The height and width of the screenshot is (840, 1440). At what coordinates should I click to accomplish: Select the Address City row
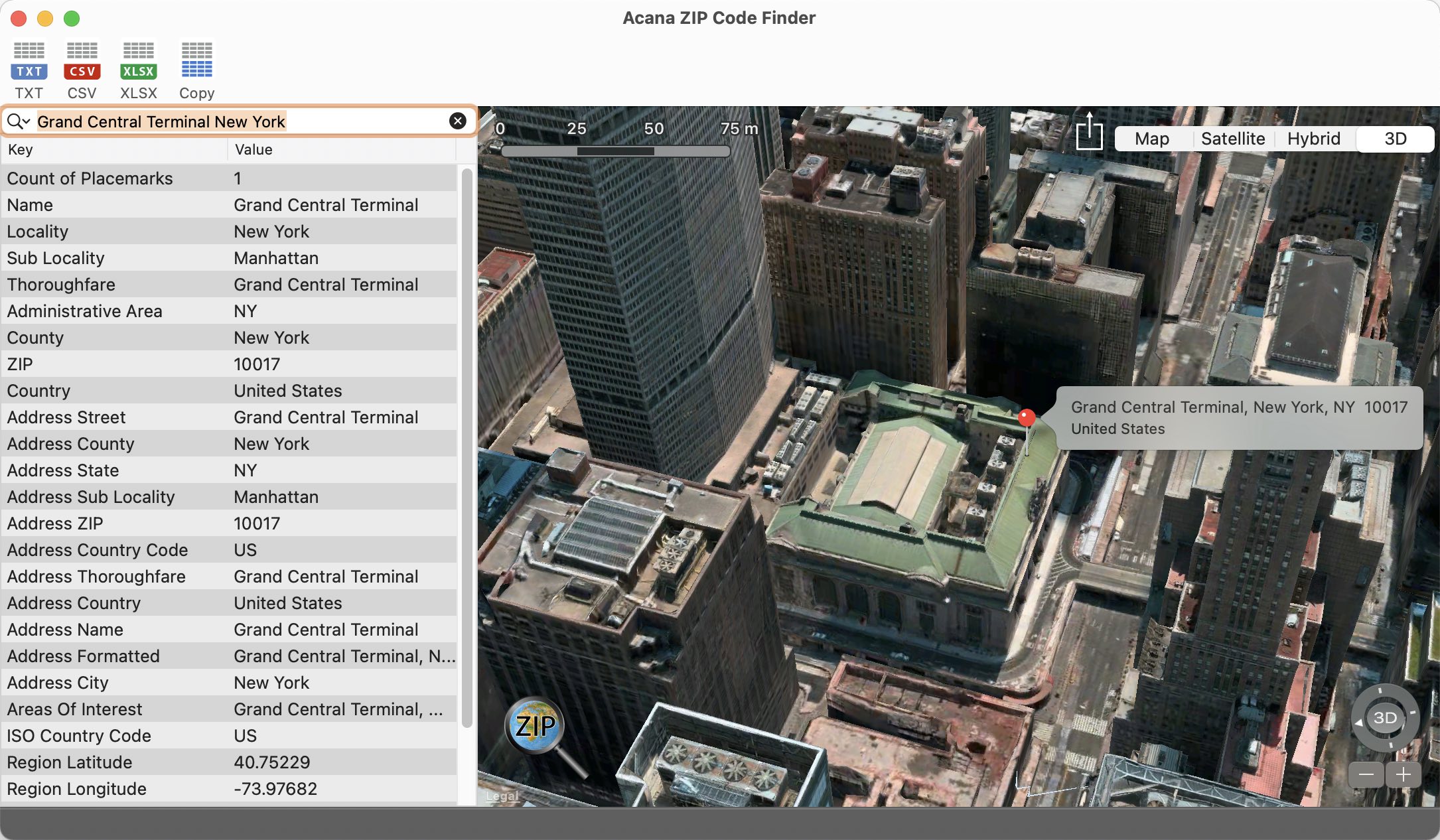229,683
